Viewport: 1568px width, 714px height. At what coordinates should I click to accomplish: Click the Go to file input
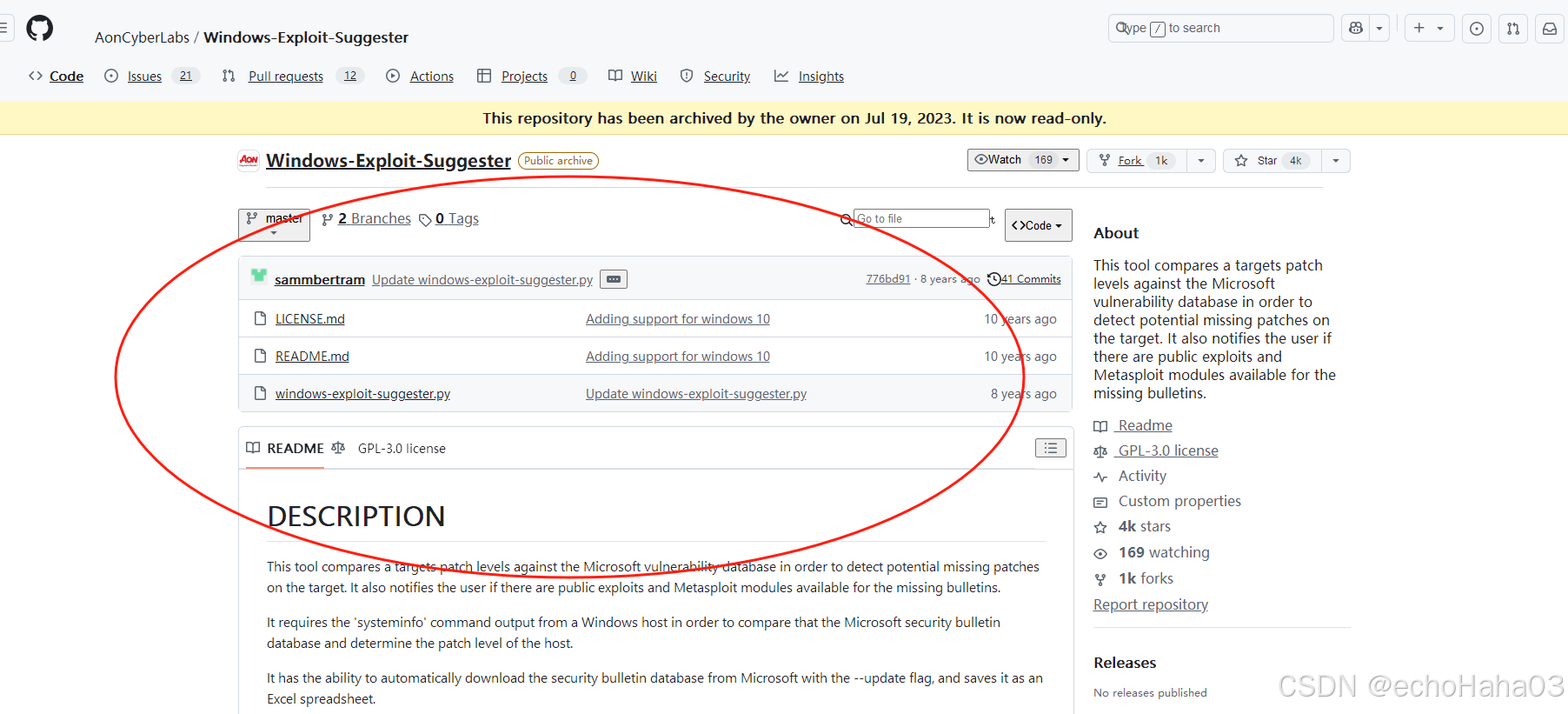click(x=921, y=218)
